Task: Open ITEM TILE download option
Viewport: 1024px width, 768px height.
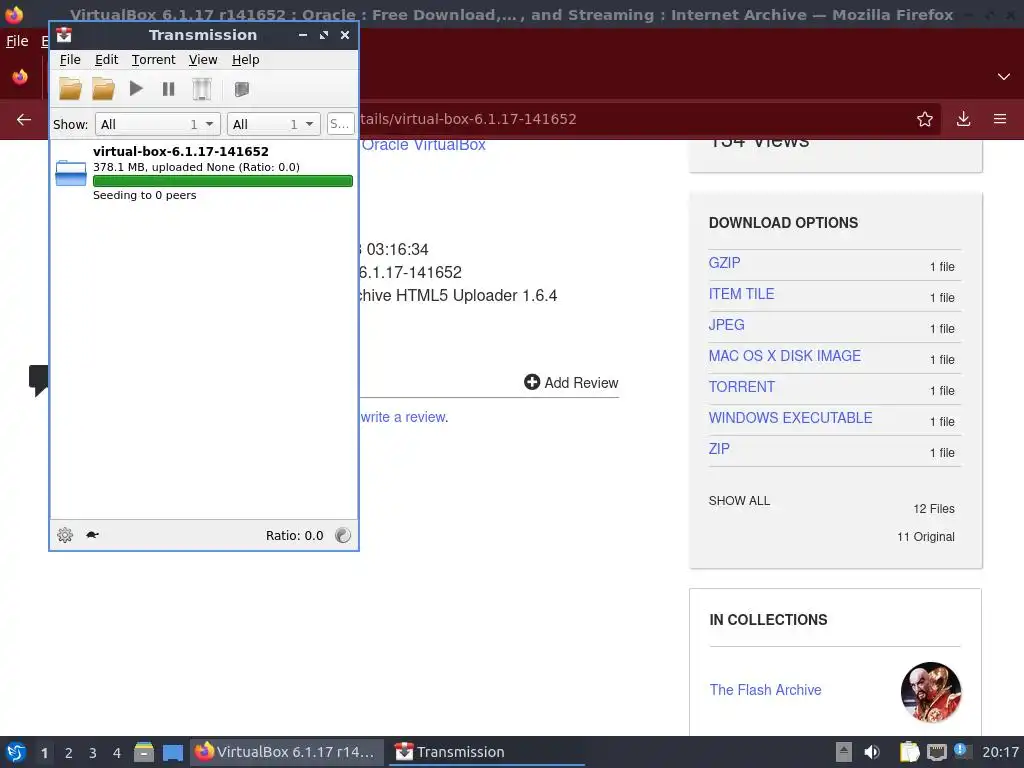Action: (x=741, y=294)
